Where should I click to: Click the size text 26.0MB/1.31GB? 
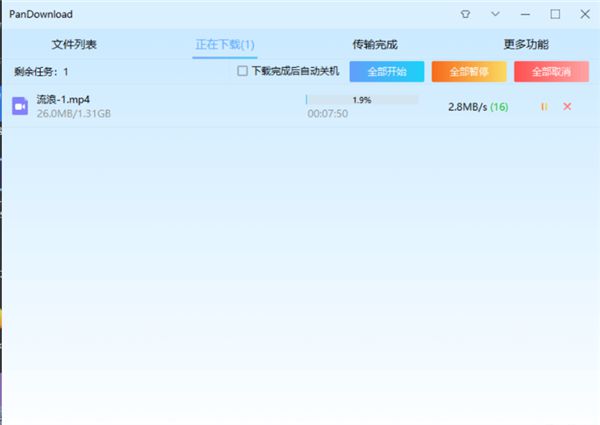(74, 114)
